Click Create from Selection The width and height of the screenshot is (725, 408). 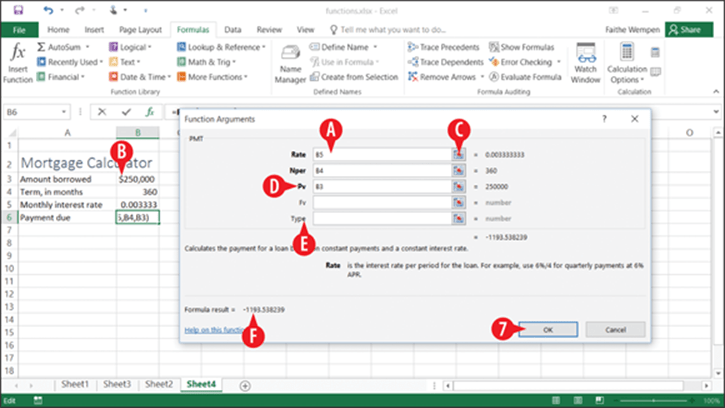coord(354,77)
